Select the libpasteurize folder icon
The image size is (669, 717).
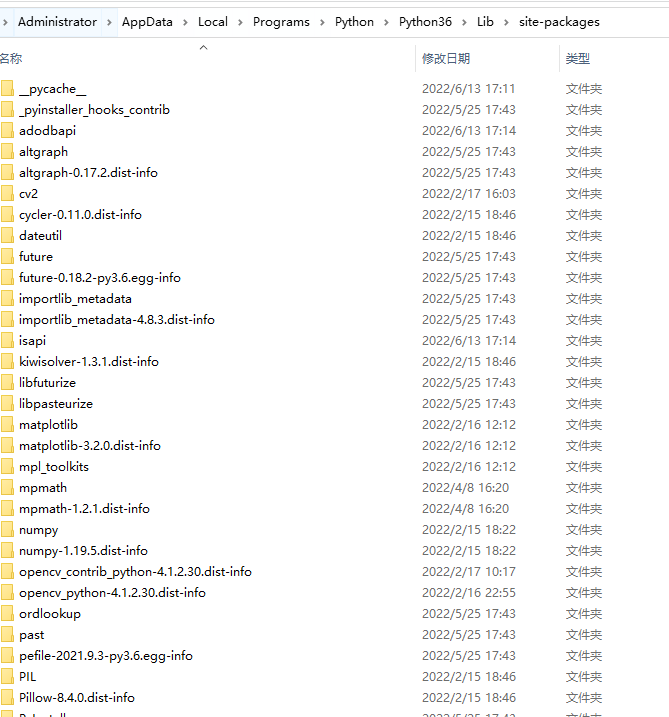click(7, 404)
